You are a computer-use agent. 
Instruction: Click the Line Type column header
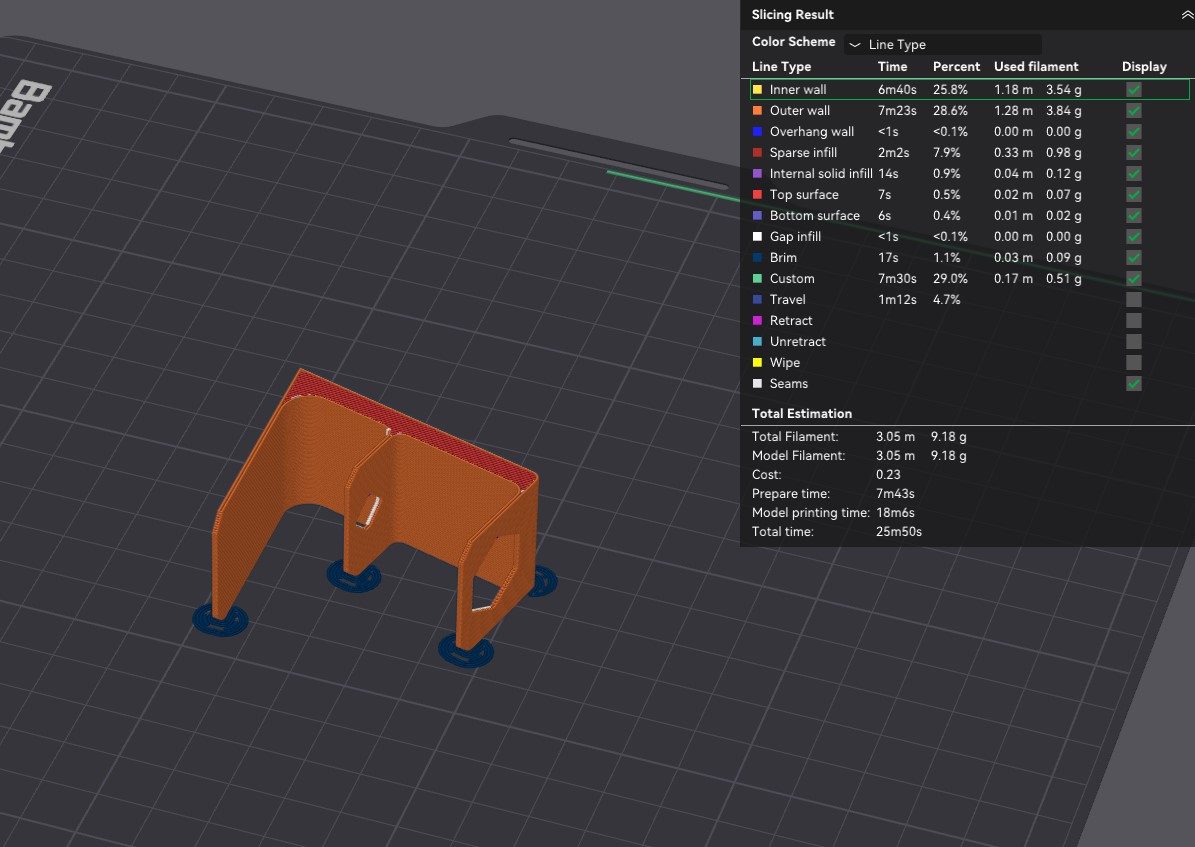click(x=781, y=66)
